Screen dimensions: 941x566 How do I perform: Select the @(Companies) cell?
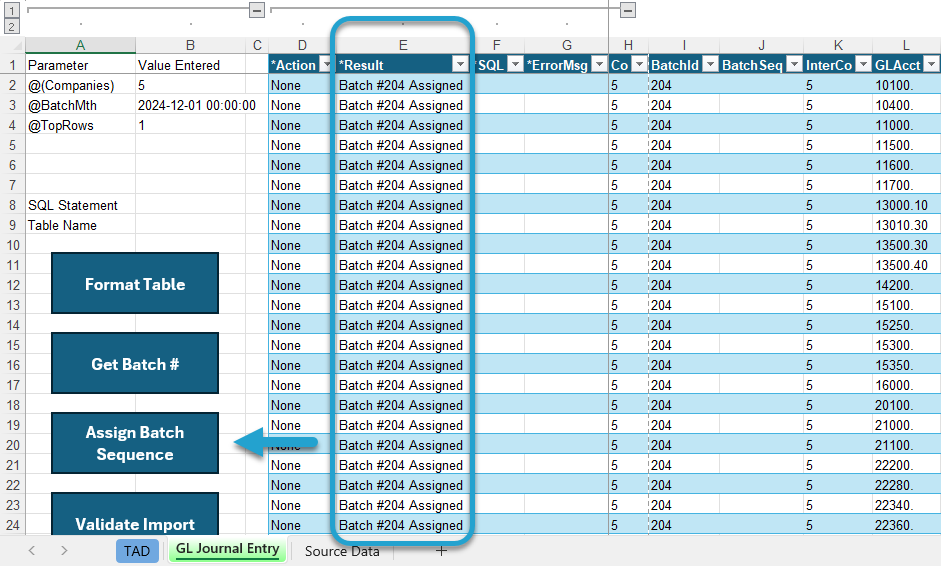coord(80,85)
